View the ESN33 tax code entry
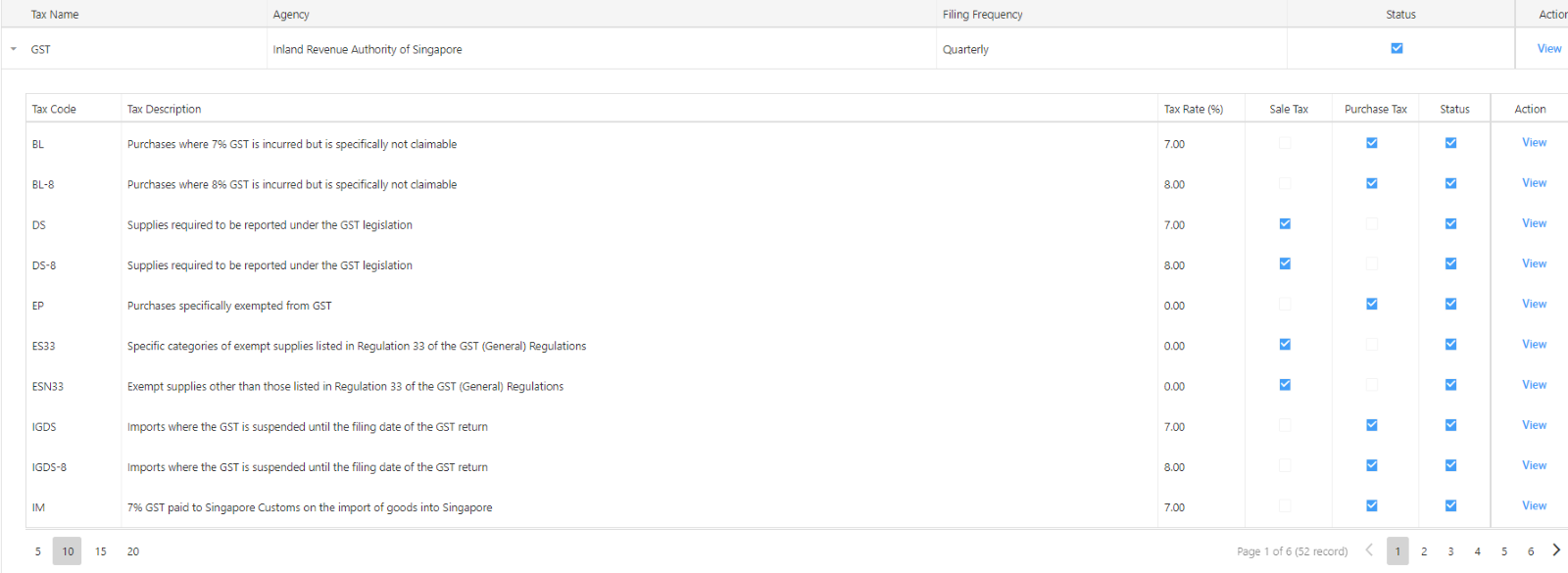Viewport: 1568px width, 573px height. (1534, 385)
